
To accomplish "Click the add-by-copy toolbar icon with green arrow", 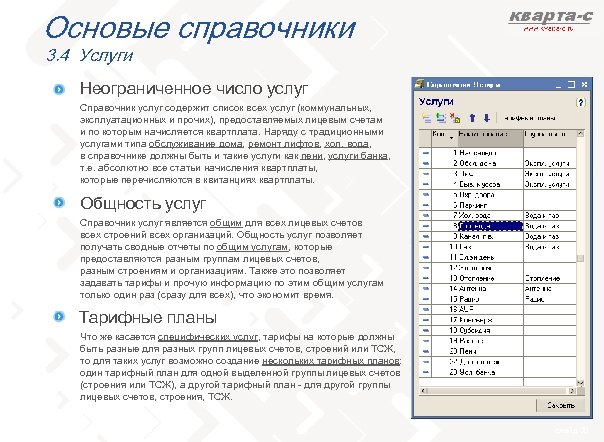I will click(441, 118).
